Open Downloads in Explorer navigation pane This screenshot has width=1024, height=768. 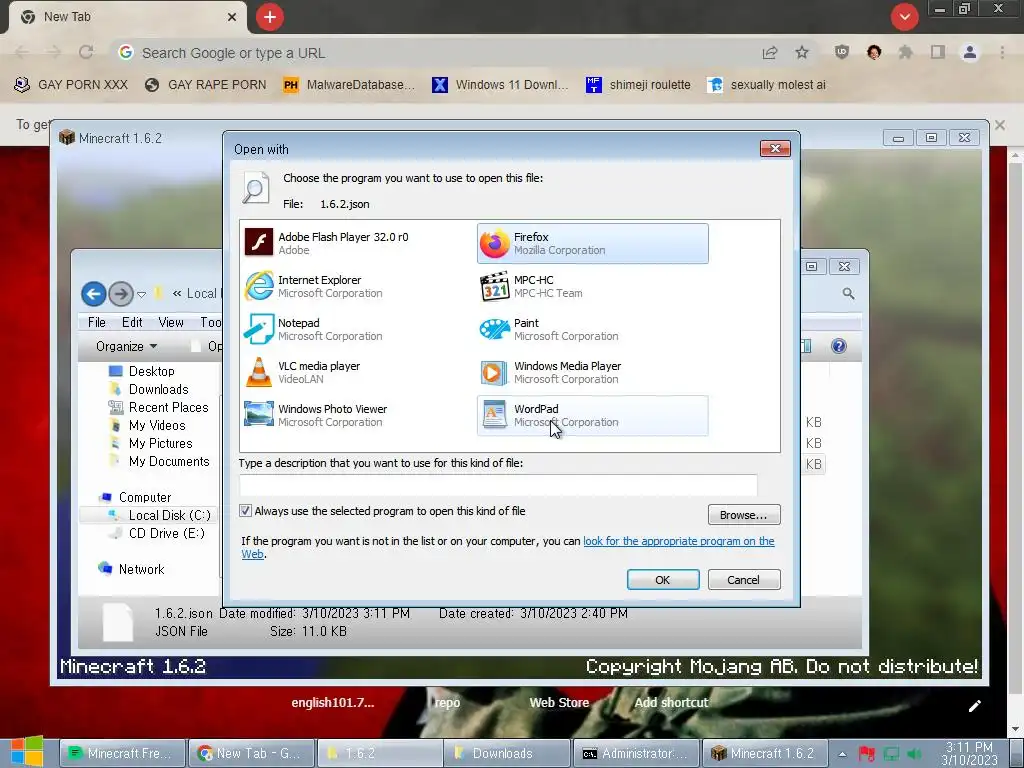click(159, 389)
